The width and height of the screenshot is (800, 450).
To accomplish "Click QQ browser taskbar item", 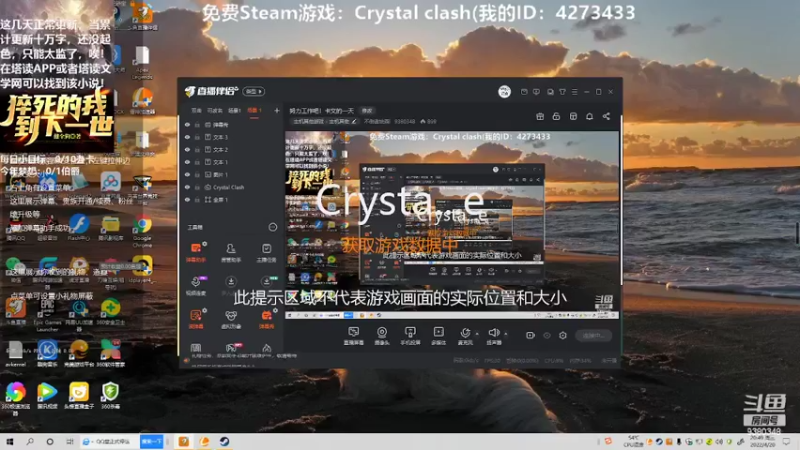I will coord(109,441).
